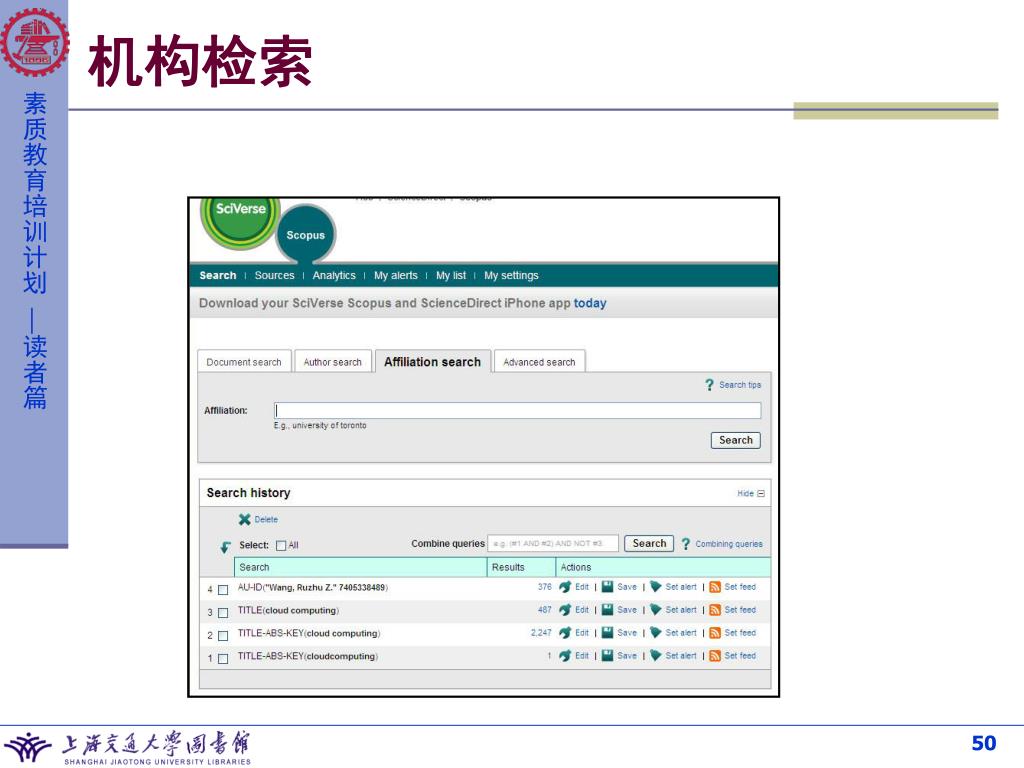Open the Sources menu item
This screenshot has height=768, width=1024.
(x=274, y=275)
